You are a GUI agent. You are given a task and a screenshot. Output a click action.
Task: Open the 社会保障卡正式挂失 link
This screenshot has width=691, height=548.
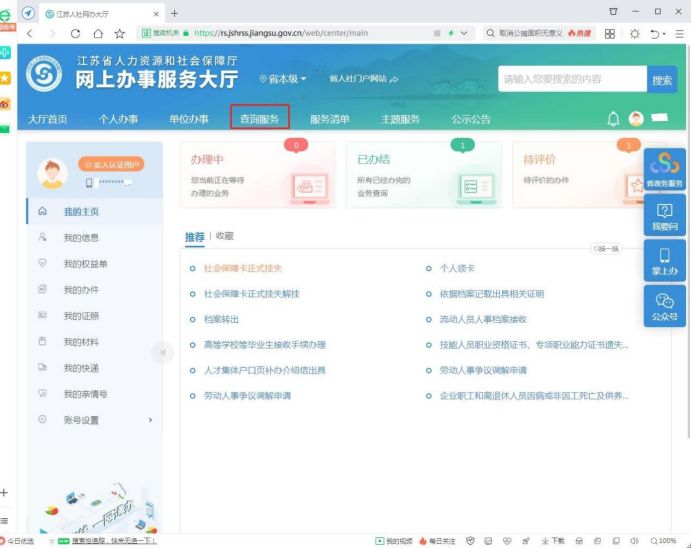(x=243, y=268)
